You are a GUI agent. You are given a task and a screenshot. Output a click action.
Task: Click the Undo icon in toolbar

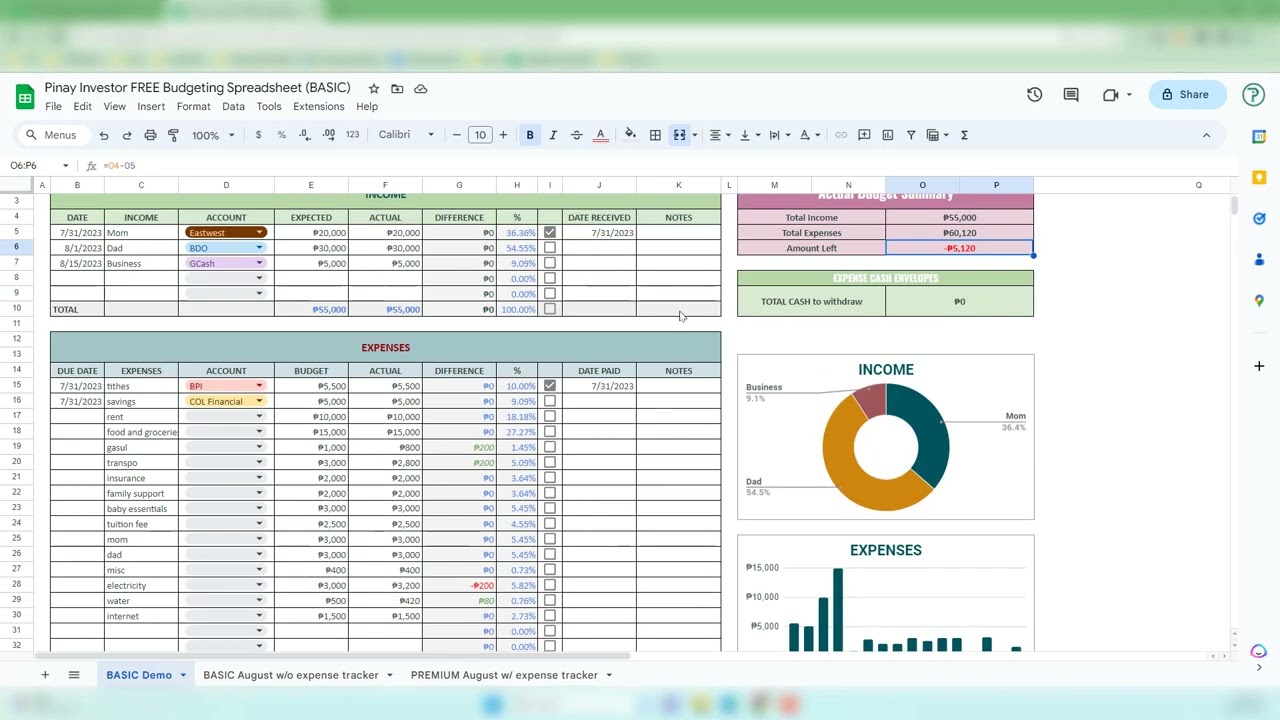coord(104,135)
